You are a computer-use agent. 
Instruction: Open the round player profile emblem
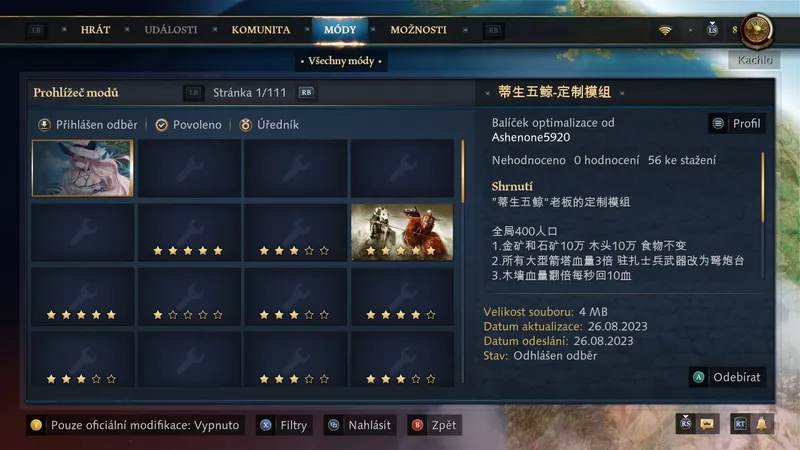(757, 31)
